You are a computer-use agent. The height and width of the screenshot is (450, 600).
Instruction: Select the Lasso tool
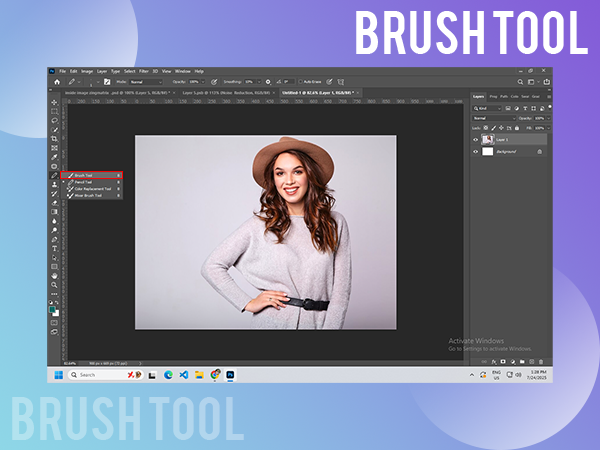[54, 121]
